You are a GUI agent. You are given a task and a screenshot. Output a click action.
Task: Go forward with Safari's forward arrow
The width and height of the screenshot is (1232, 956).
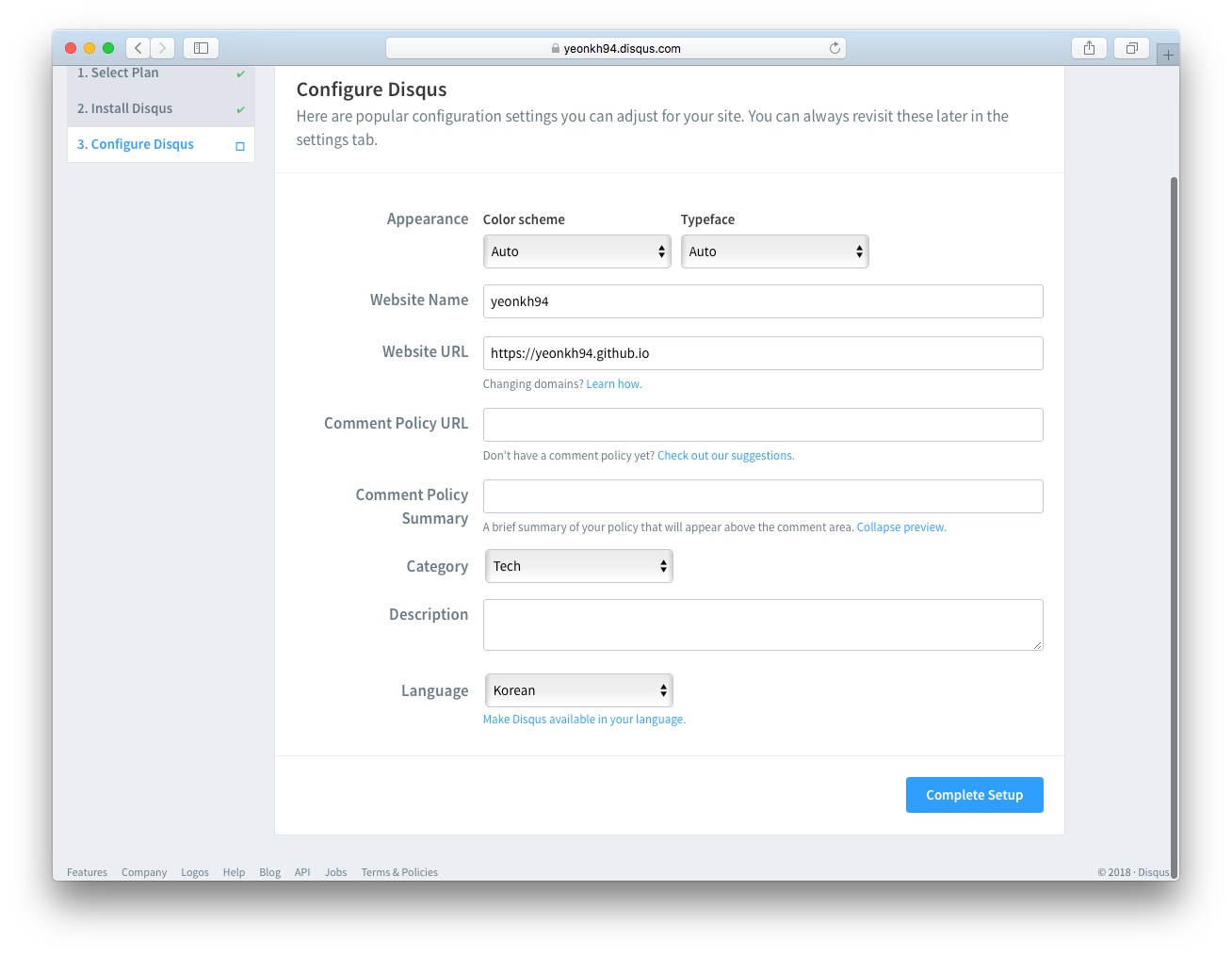point(163,48)
